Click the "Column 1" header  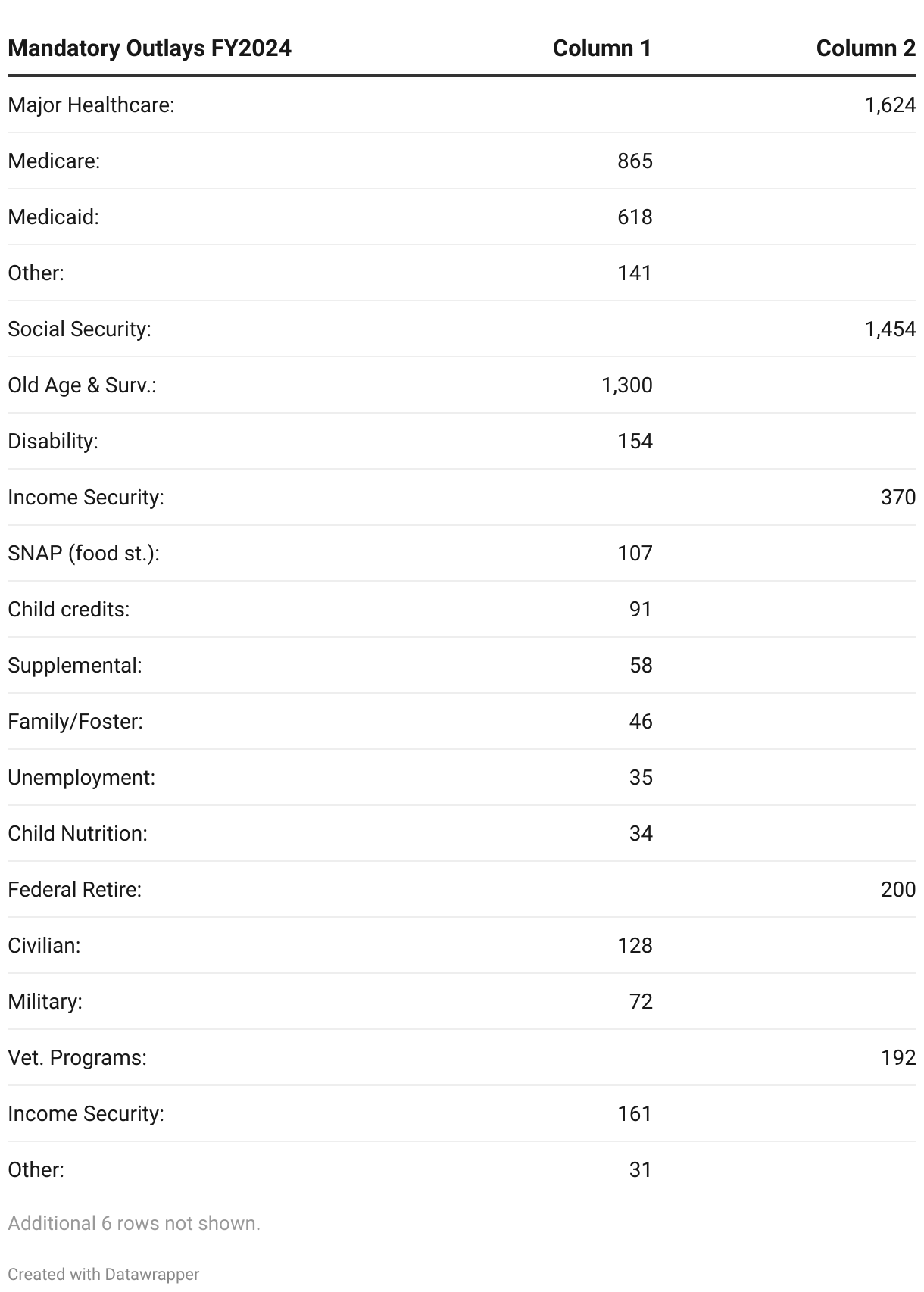tap(601, 48)
